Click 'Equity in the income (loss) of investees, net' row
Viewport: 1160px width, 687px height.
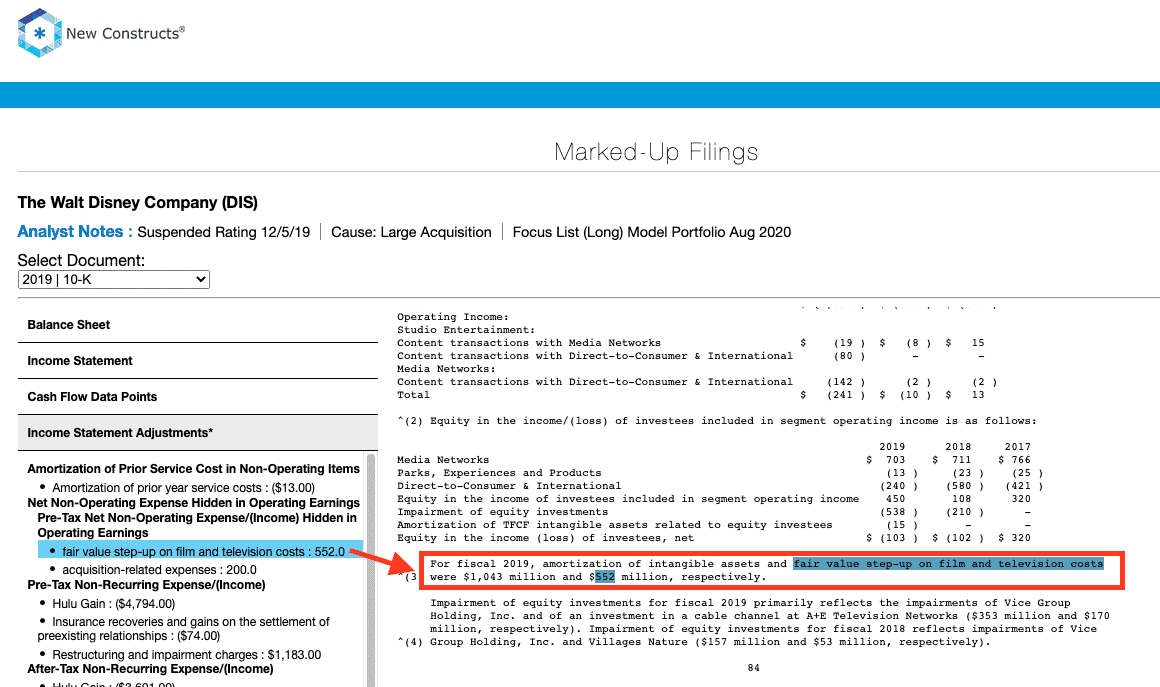[x=714, y=538]
